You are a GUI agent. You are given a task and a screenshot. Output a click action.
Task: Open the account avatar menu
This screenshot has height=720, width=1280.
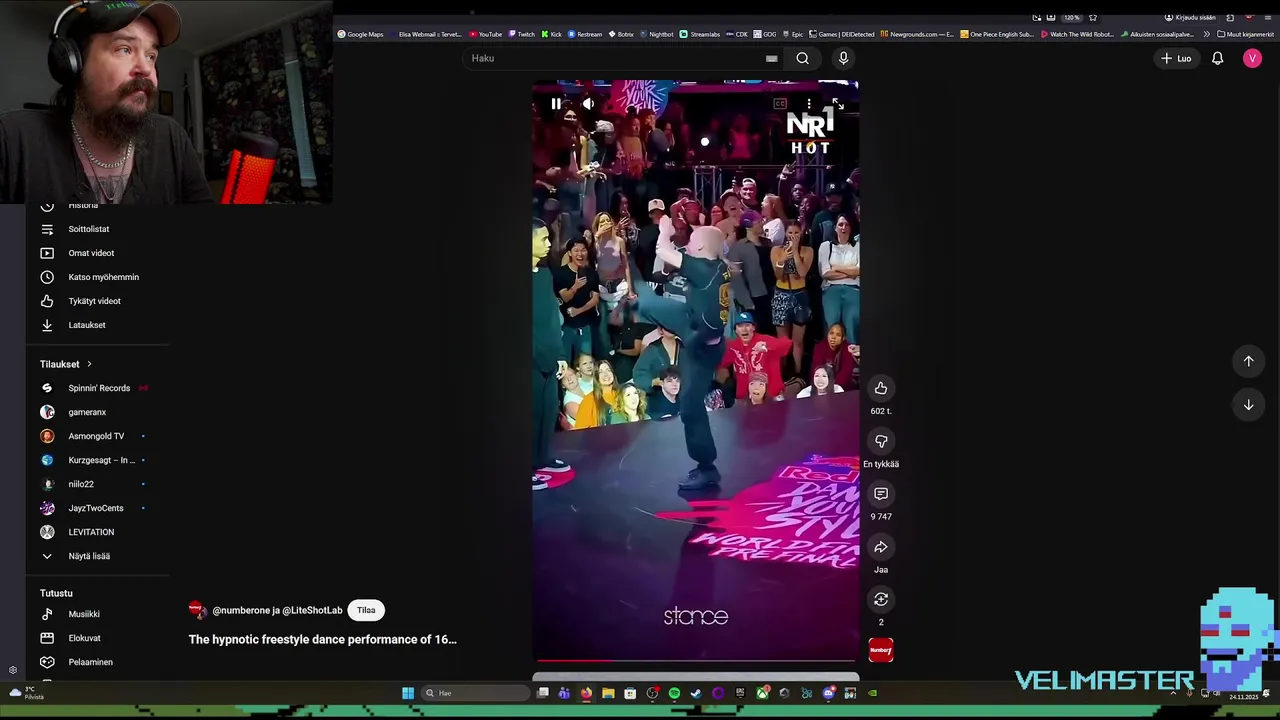[1252, 58]
